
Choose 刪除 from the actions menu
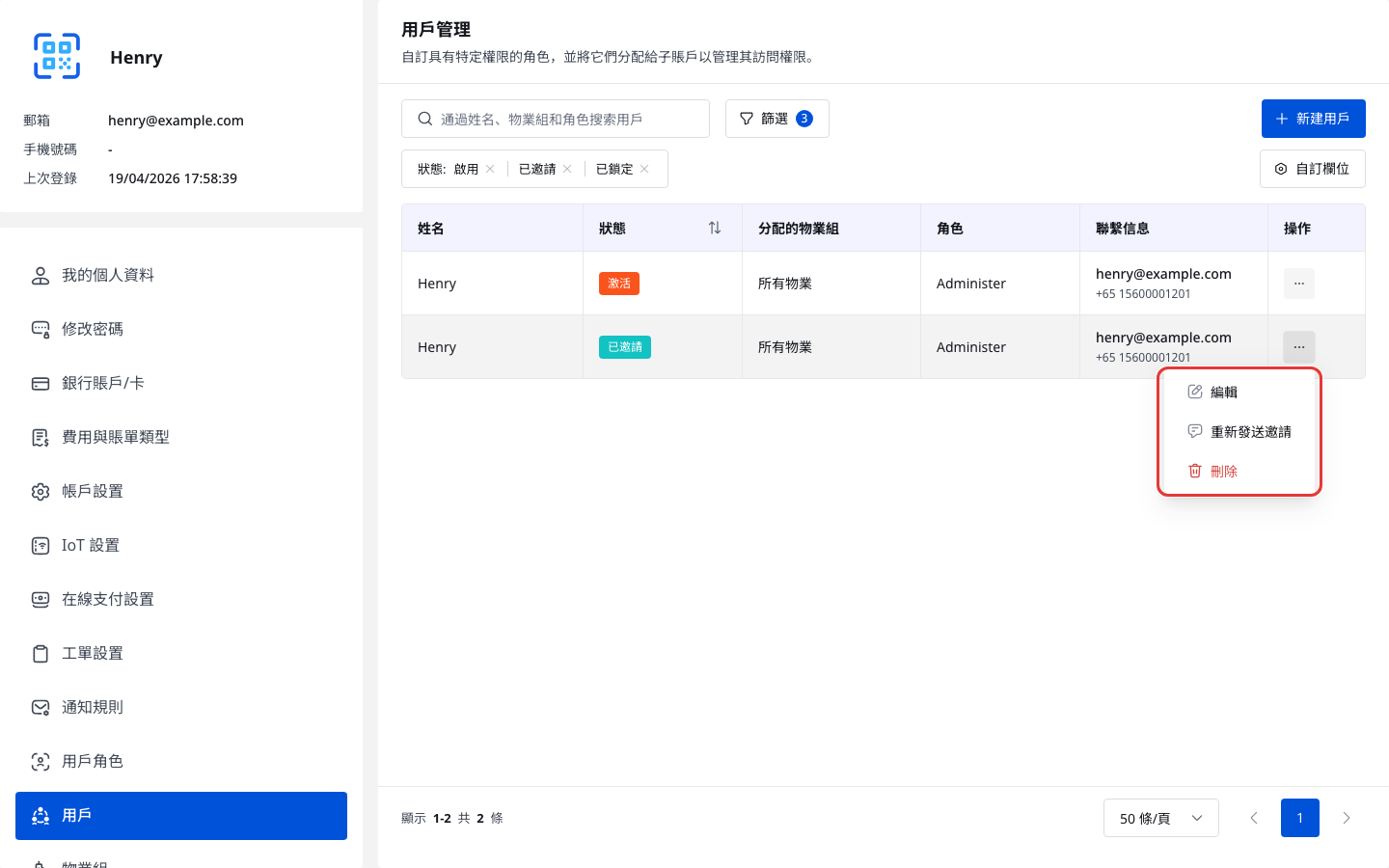[x=1239, y=472]
